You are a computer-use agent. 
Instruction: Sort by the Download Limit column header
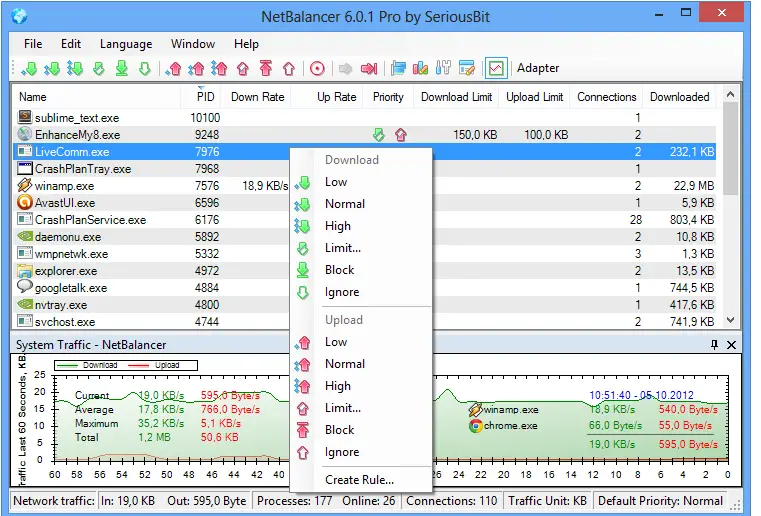click(456, 97)
